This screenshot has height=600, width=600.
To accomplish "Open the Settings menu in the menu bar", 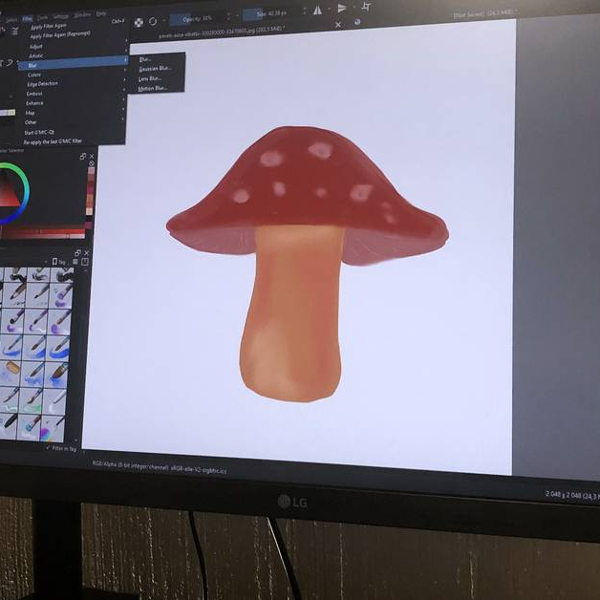I will point(60,16).
